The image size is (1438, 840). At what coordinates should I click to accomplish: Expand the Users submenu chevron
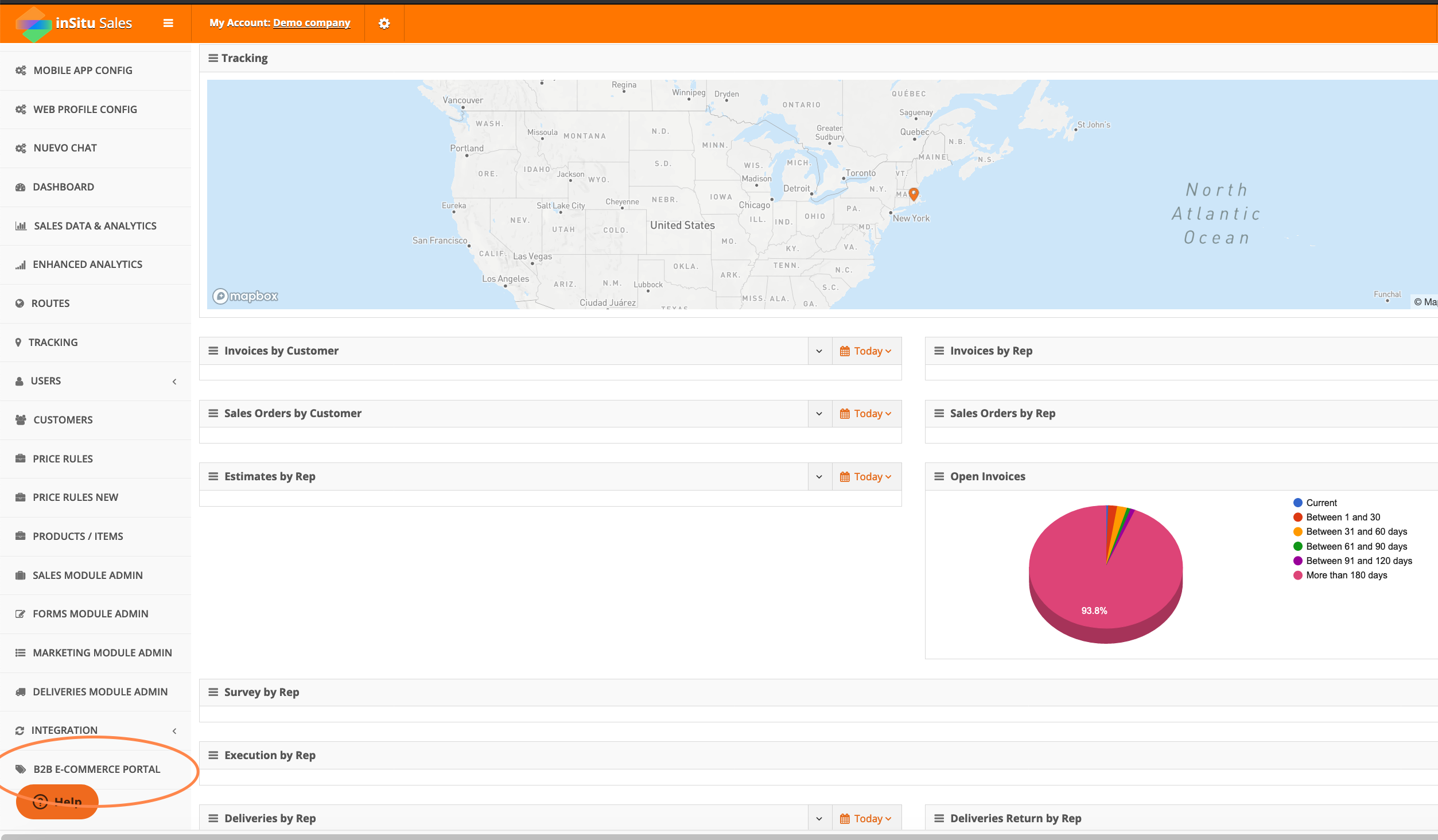click(174, 382)
